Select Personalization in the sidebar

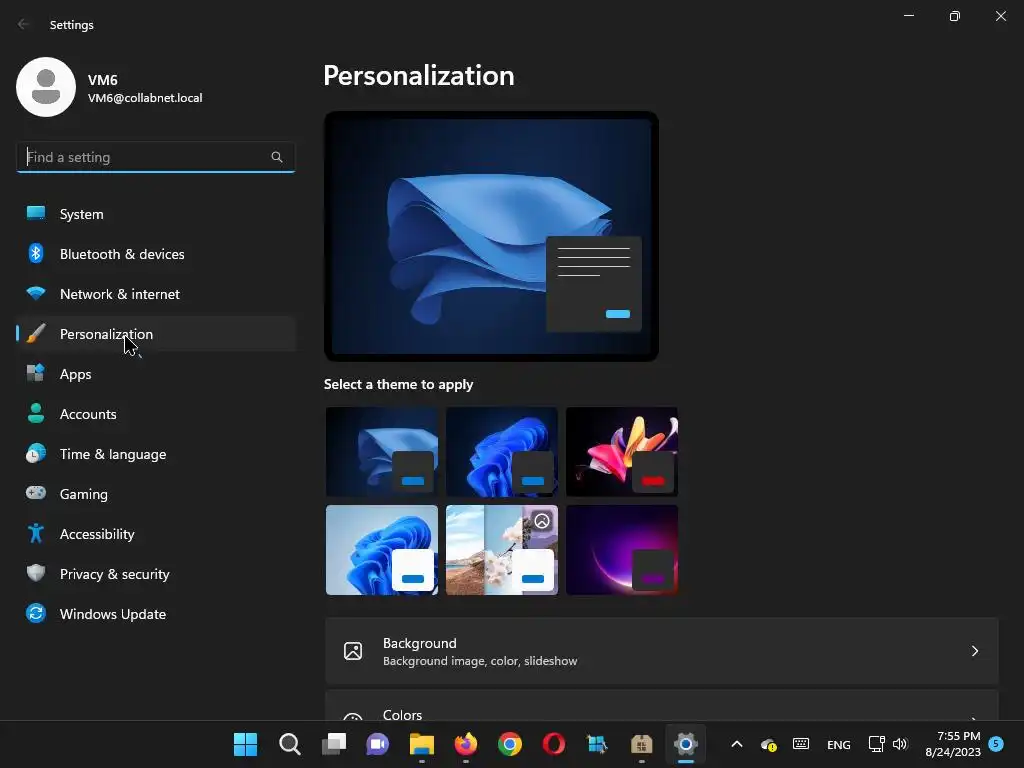pos(155,334)
